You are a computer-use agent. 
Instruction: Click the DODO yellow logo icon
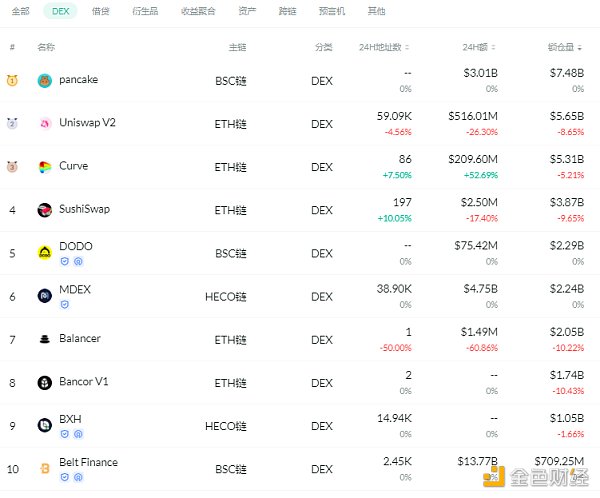pyautogui.click(x=44, y=253)
